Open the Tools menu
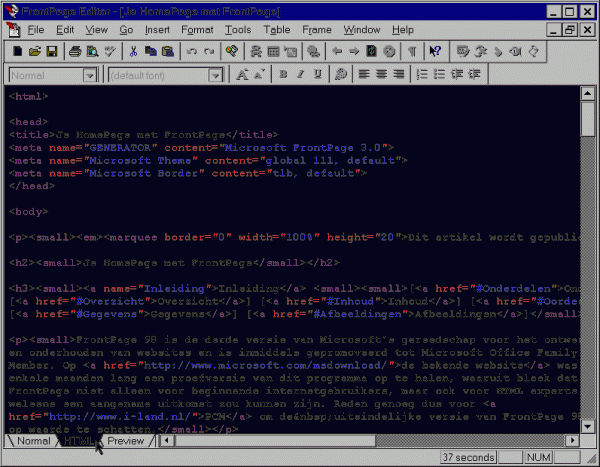 (x=238, y=30)
